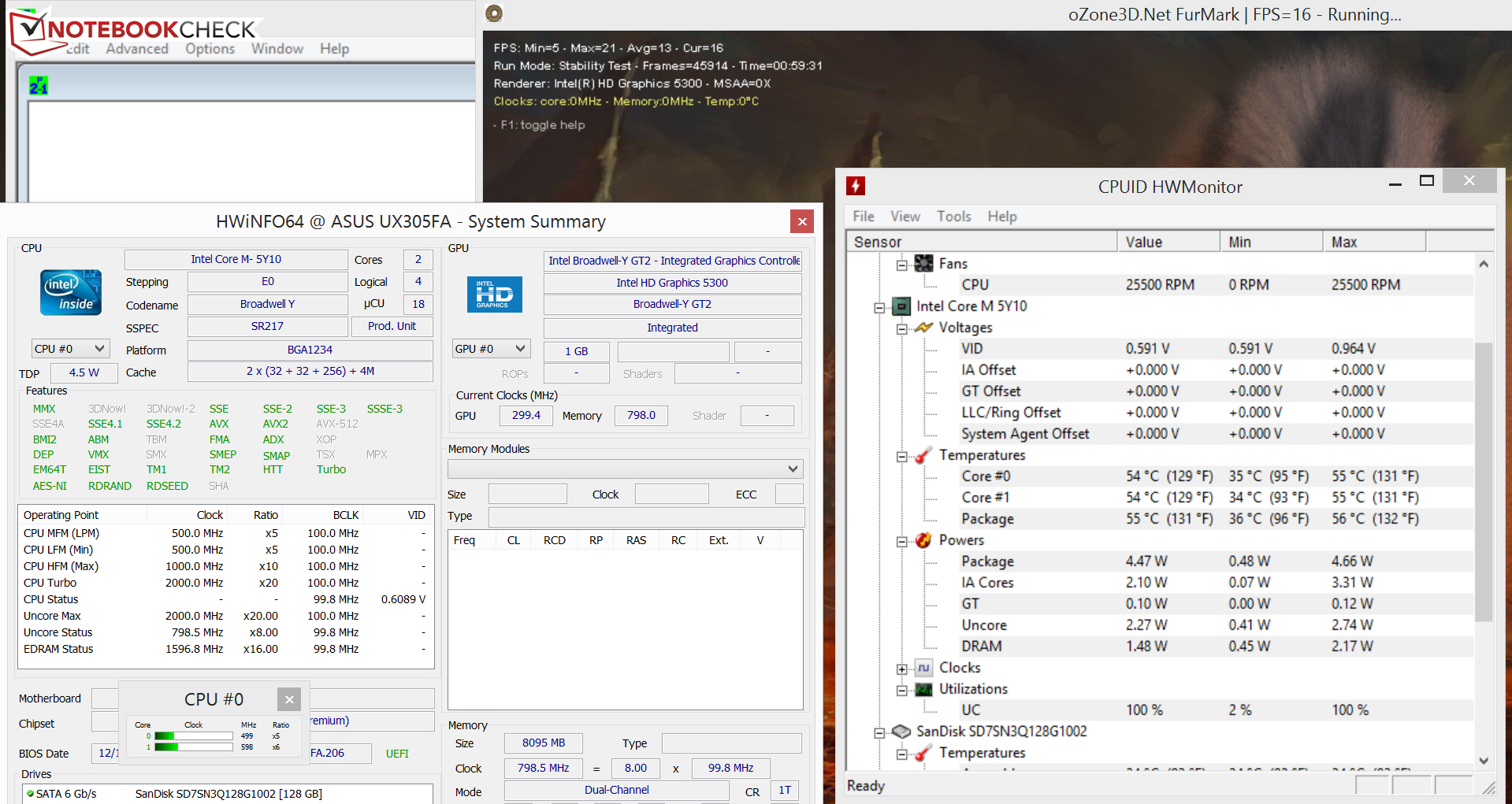Viewport: 1512px width, 804px height.
Task: Click the SanDisk Temperatures thermometer icon
Action: click(923, 753)
